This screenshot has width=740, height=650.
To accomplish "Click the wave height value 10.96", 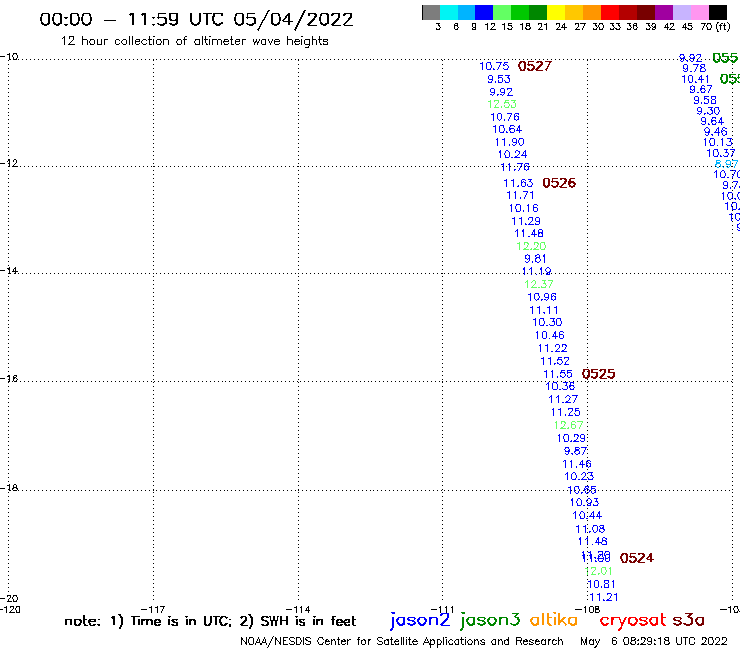I will [x=542, y=297].
